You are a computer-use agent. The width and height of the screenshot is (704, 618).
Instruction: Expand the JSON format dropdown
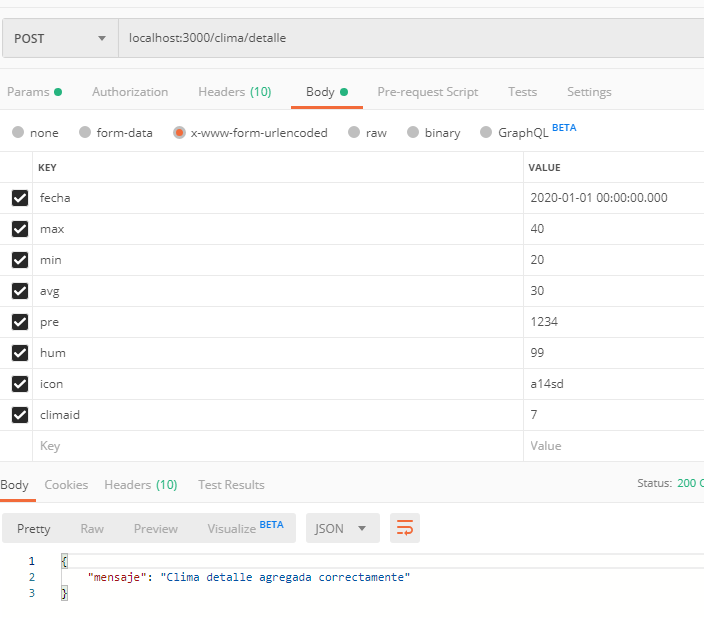[x=342, y=528]
